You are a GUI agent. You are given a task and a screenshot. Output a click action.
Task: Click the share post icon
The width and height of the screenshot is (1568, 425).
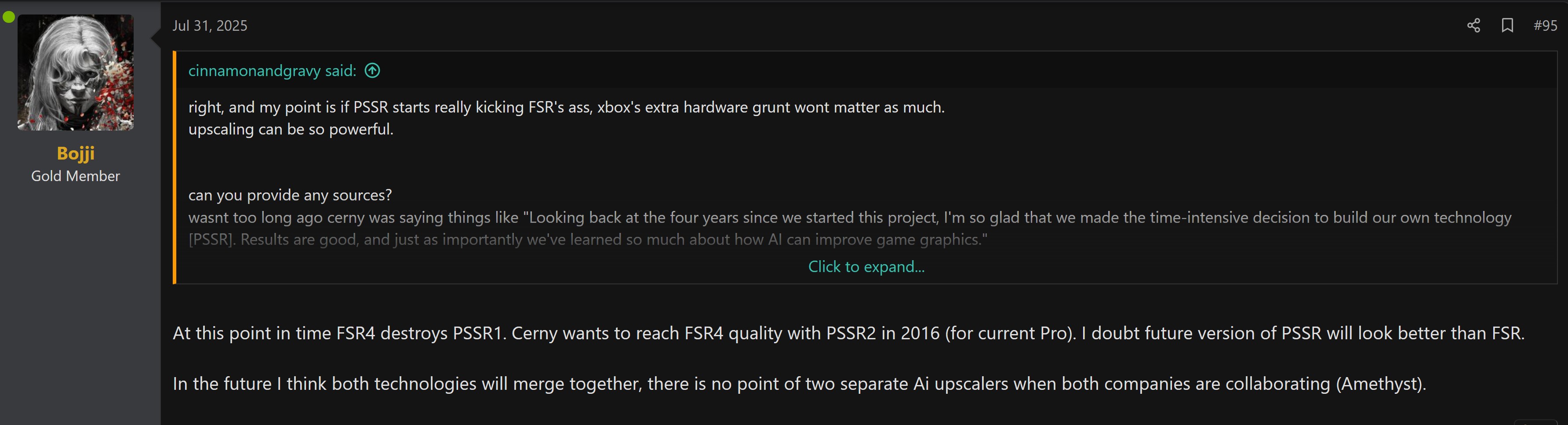point(1473,25)
